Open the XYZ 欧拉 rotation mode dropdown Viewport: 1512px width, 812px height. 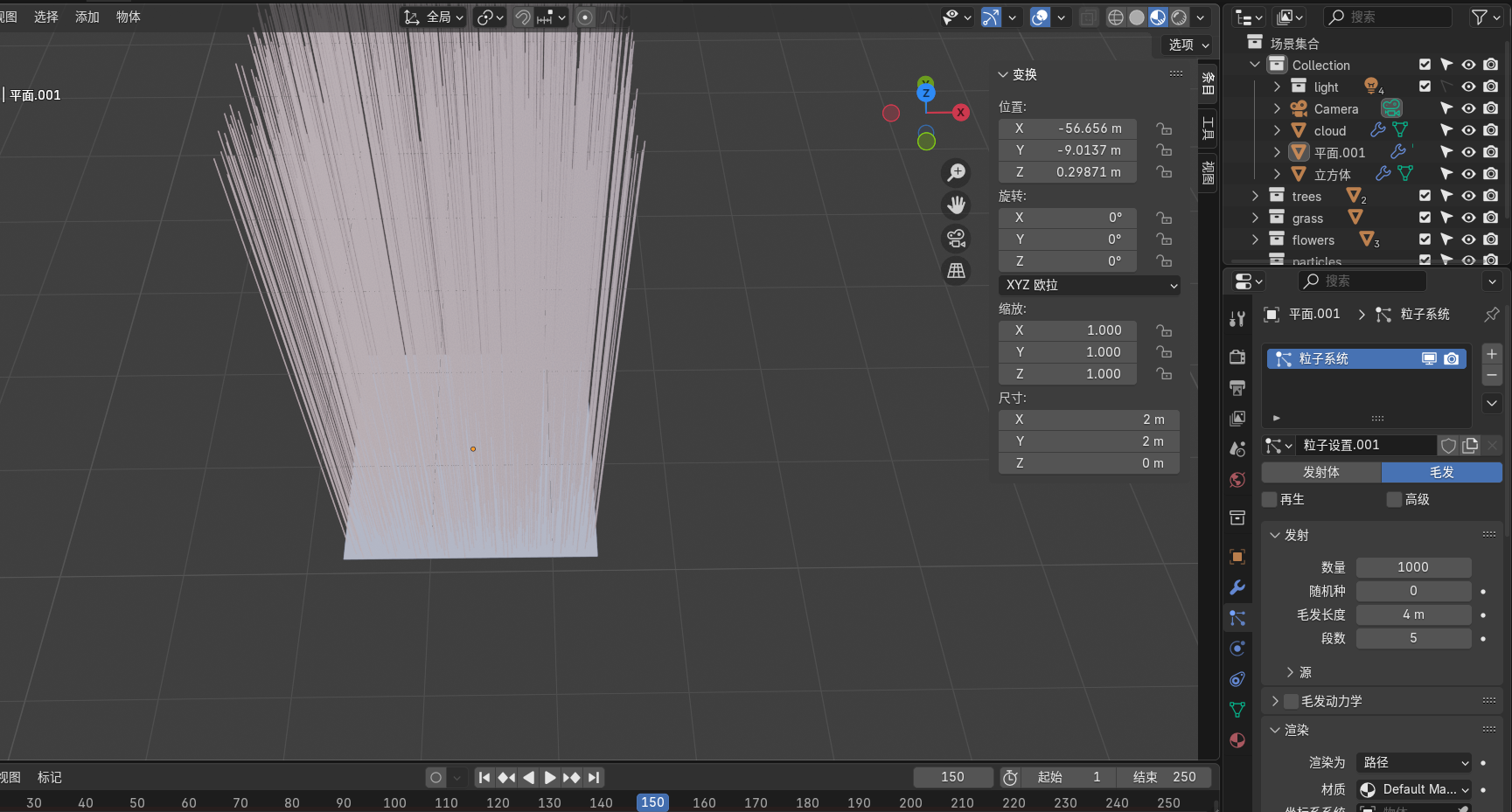(1089, 285)
